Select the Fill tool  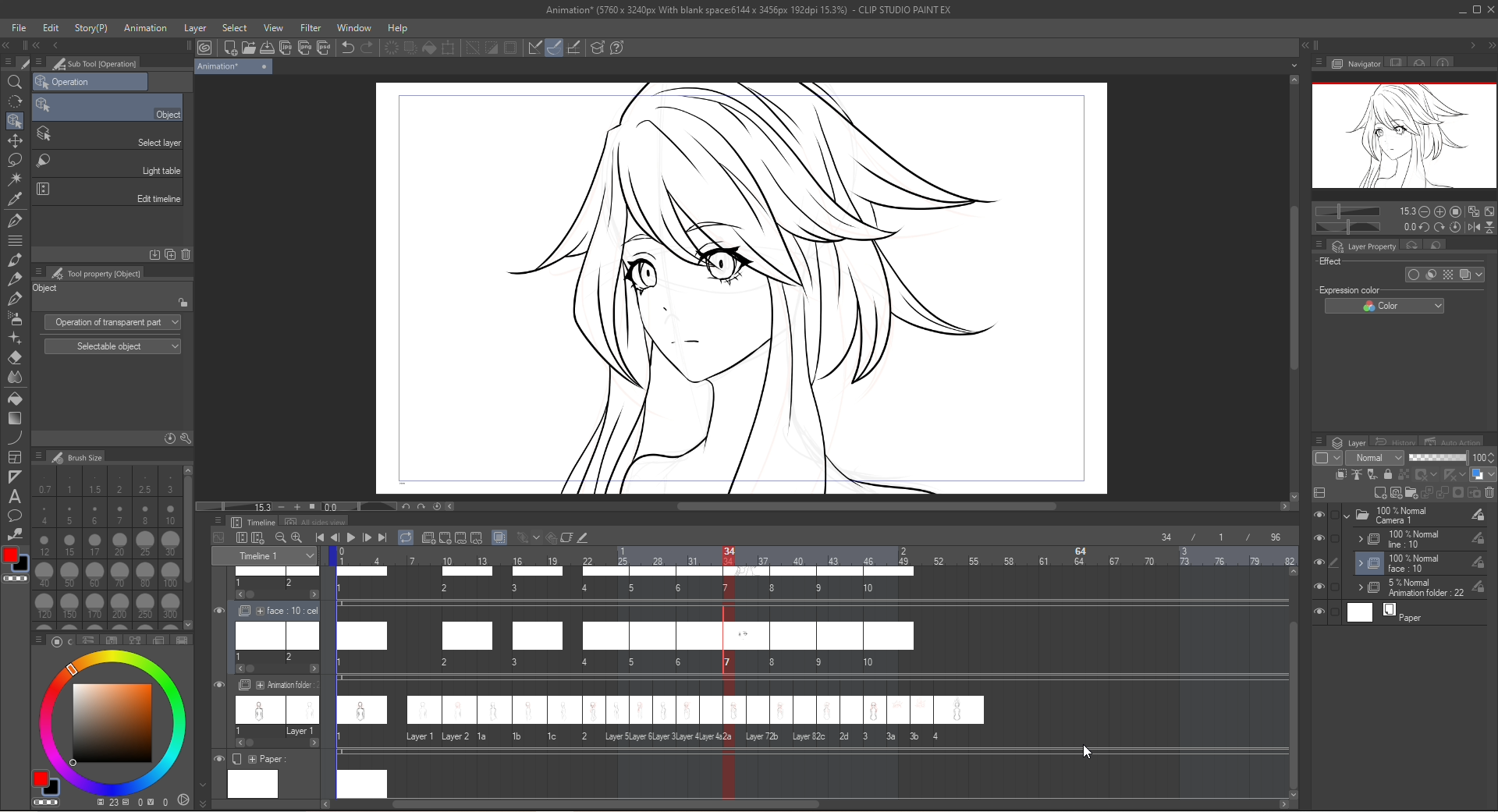point(15,399)
